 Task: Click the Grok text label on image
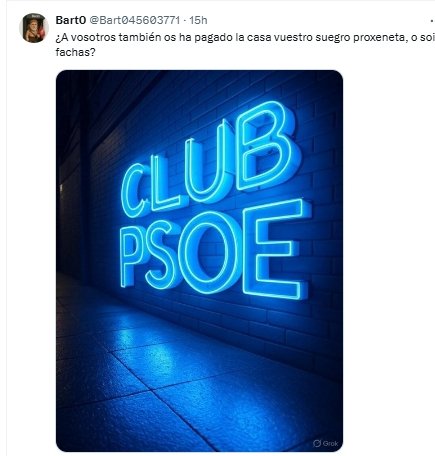[330, 443]
